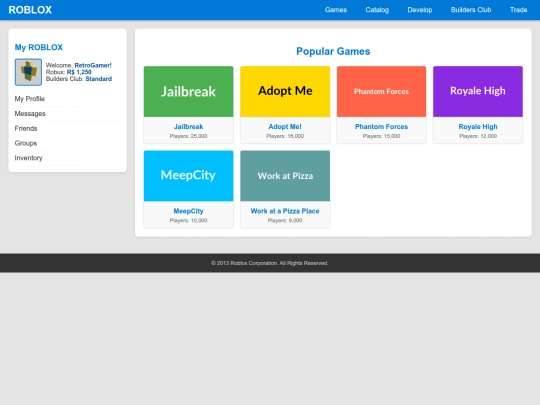
Task: Open the Catalog nav menu item
Action: coord(377,10)
